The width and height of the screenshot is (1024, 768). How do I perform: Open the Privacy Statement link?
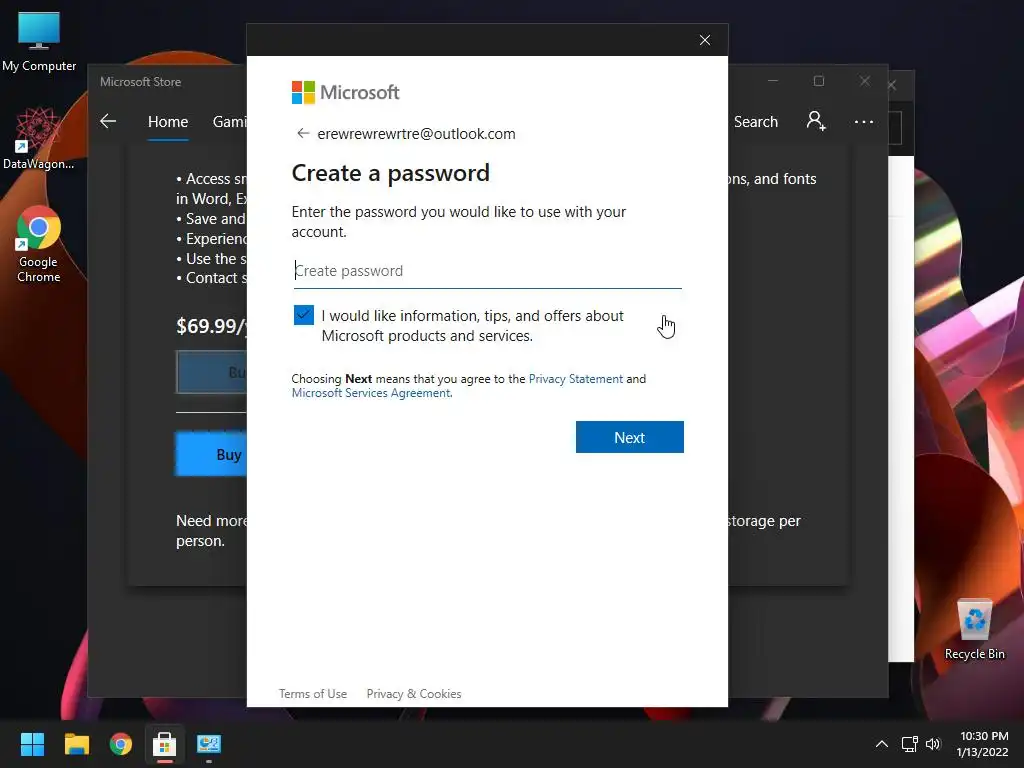(575, 379)
